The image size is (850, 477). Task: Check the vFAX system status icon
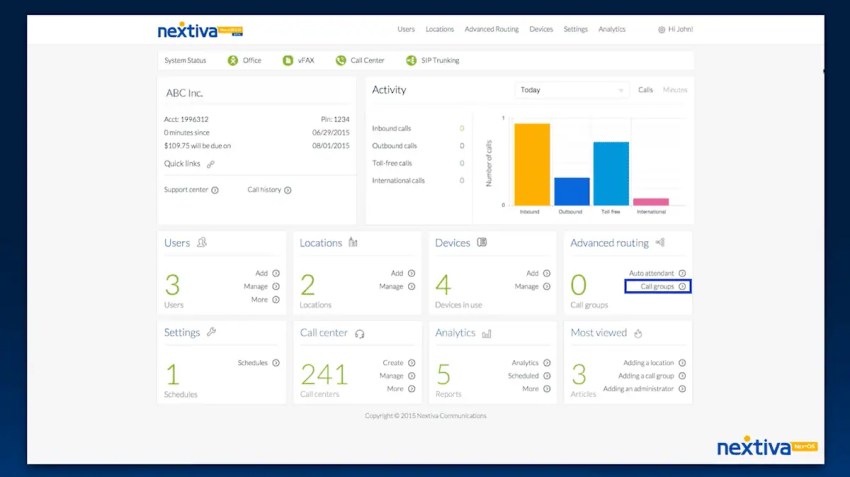coord(288,60)
